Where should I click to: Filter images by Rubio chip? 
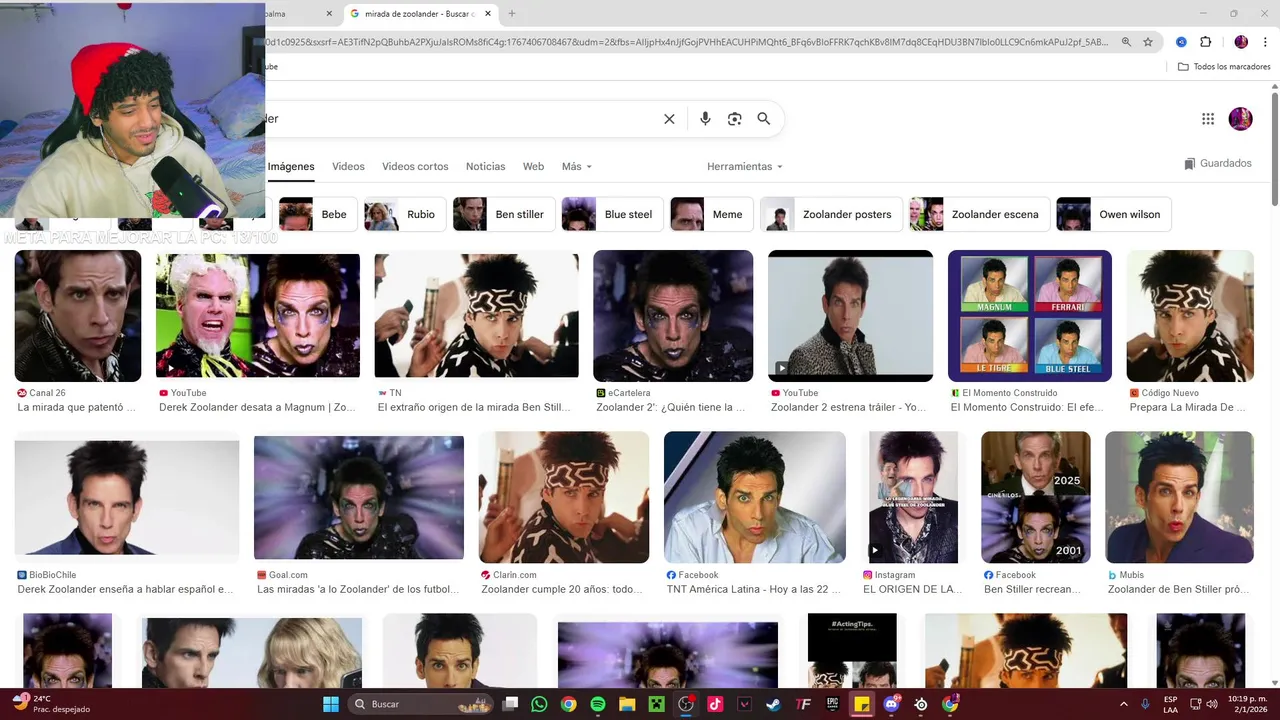(405, 214)
